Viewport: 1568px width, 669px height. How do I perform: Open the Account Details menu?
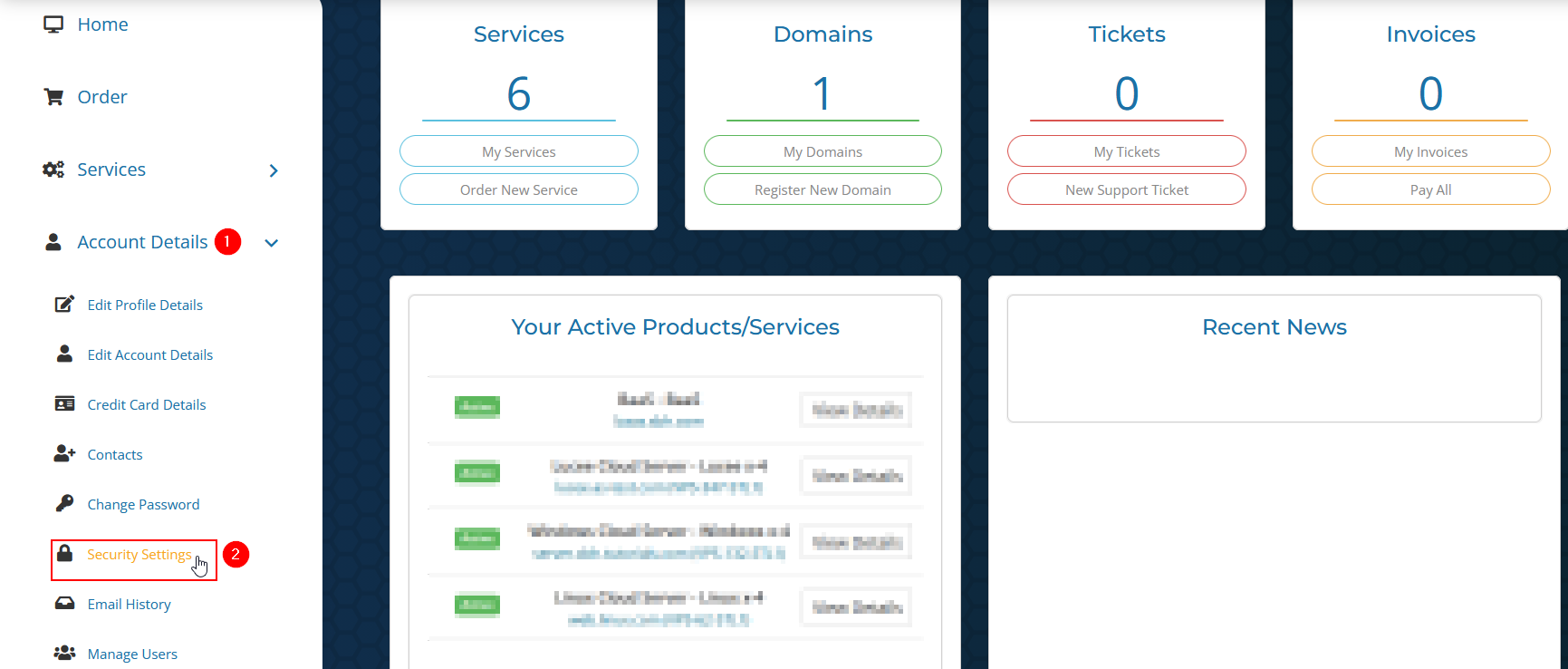pyautogui.click(x=142, y=242)
